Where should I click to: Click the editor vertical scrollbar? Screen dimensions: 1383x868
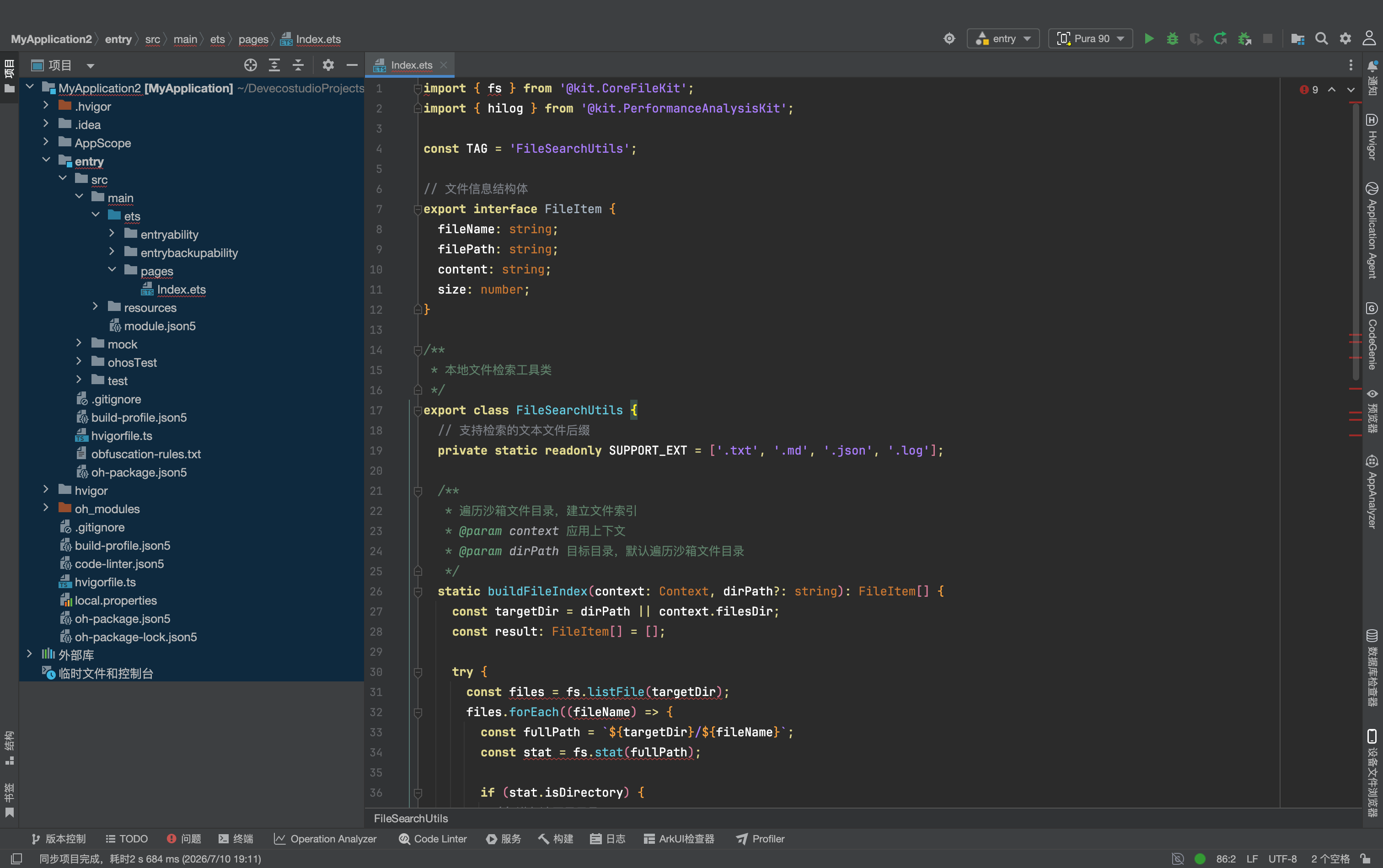(1356, 241)
